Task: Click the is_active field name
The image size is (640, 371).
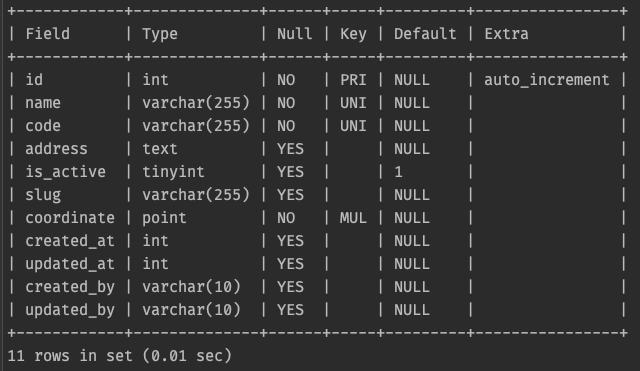Action: pos(65,172)
